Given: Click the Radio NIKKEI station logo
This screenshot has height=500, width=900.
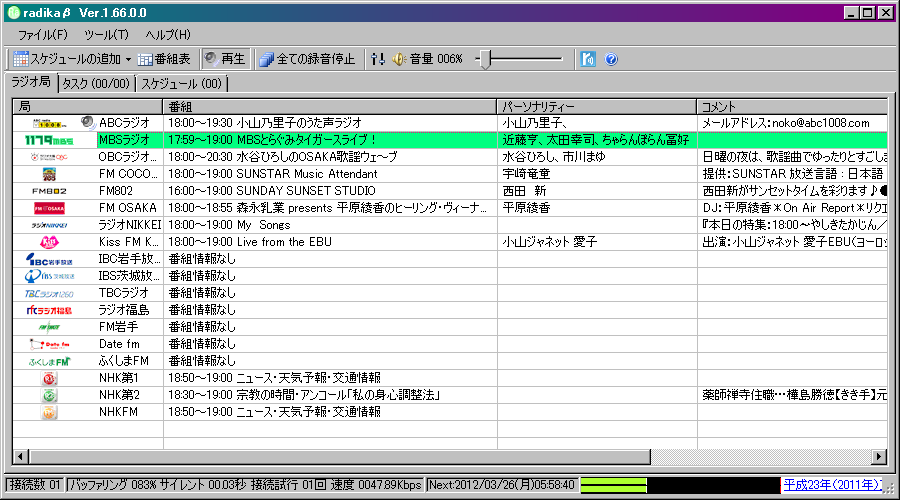Looking at the screenshot, I should click(49, 225).
